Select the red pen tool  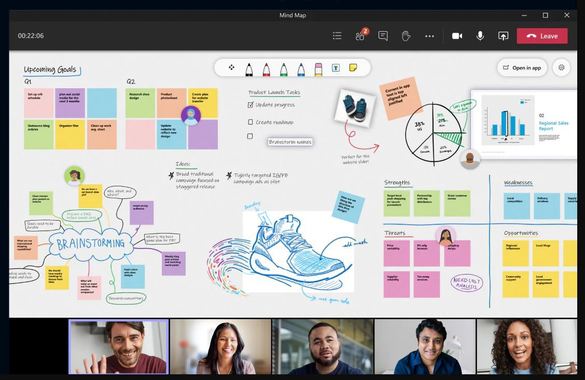[x=266, y=69]
